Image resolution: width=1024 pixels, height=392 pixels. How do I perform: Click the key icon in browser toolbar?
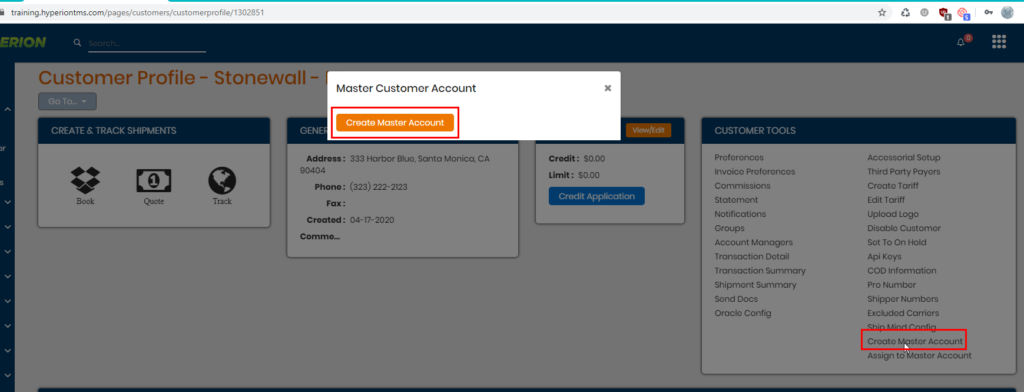(x=989, y=12)
